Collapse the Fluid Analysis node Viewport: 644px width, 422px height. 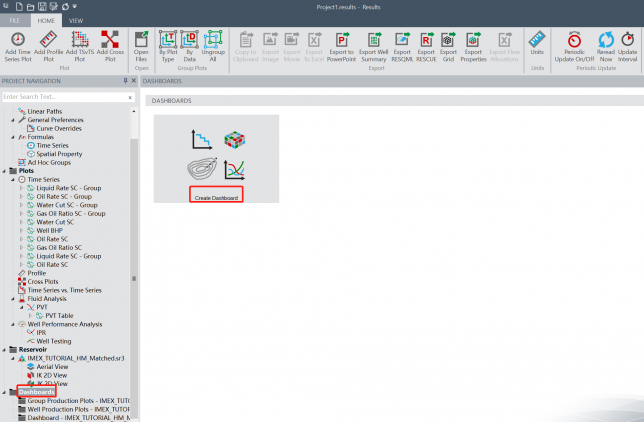pyautogui.click(x=13, y=298)
